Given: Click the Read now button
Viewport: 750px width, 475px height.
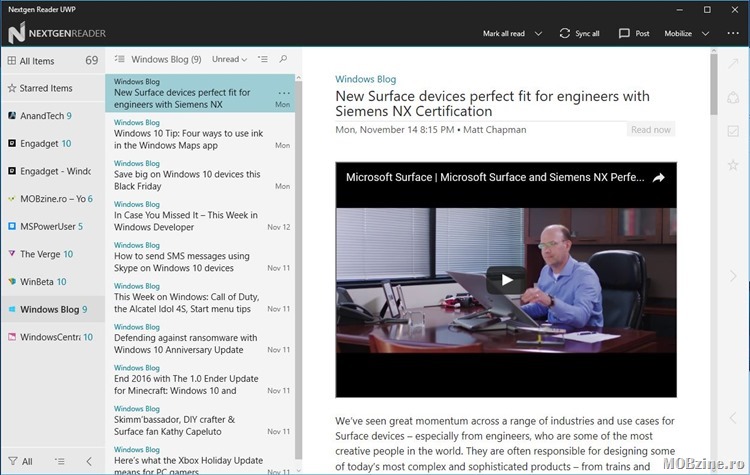Looking at the screenshot, I should click(650, 129).
